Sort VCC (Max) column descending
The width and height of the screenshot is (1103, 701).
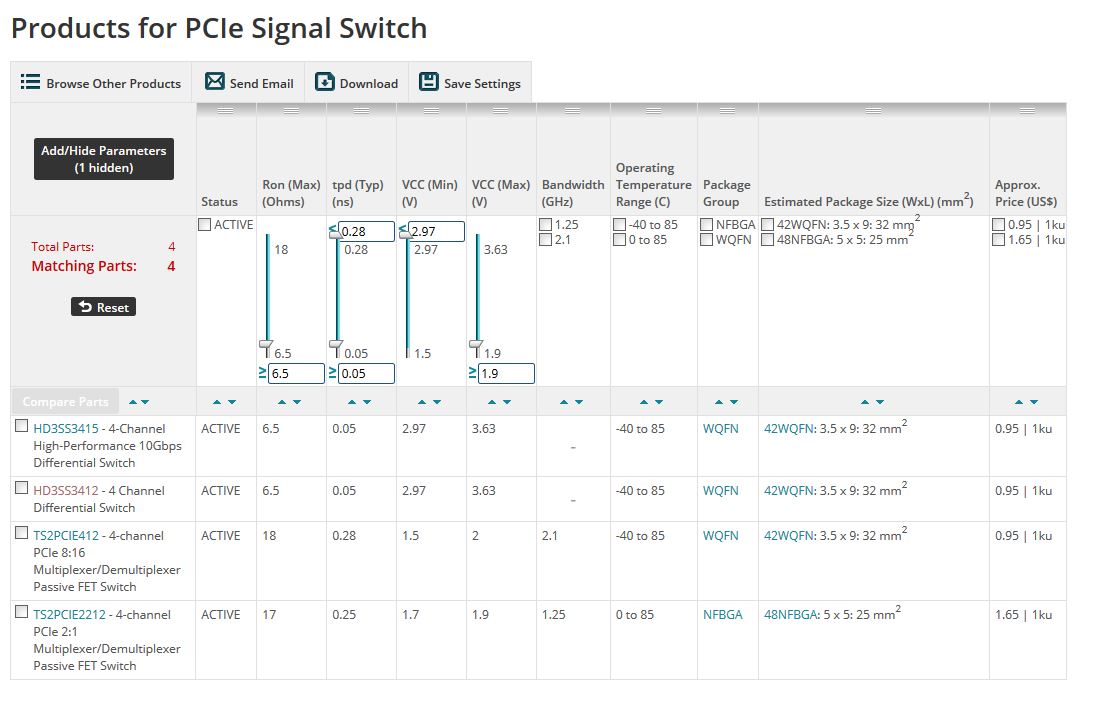tap(506, 402)
